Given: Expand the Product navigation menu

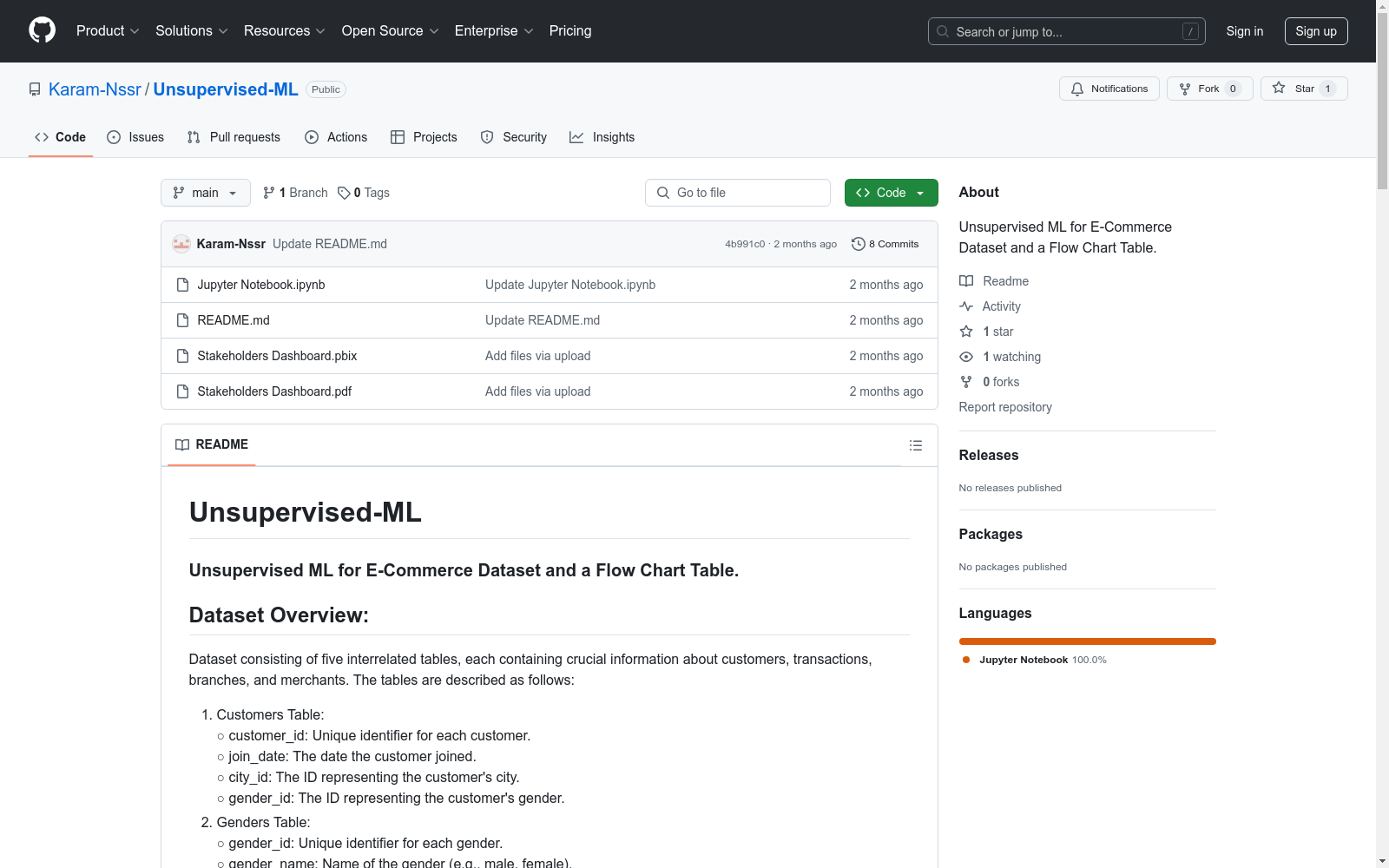Looking at the screenshot, I should [108, 30].
